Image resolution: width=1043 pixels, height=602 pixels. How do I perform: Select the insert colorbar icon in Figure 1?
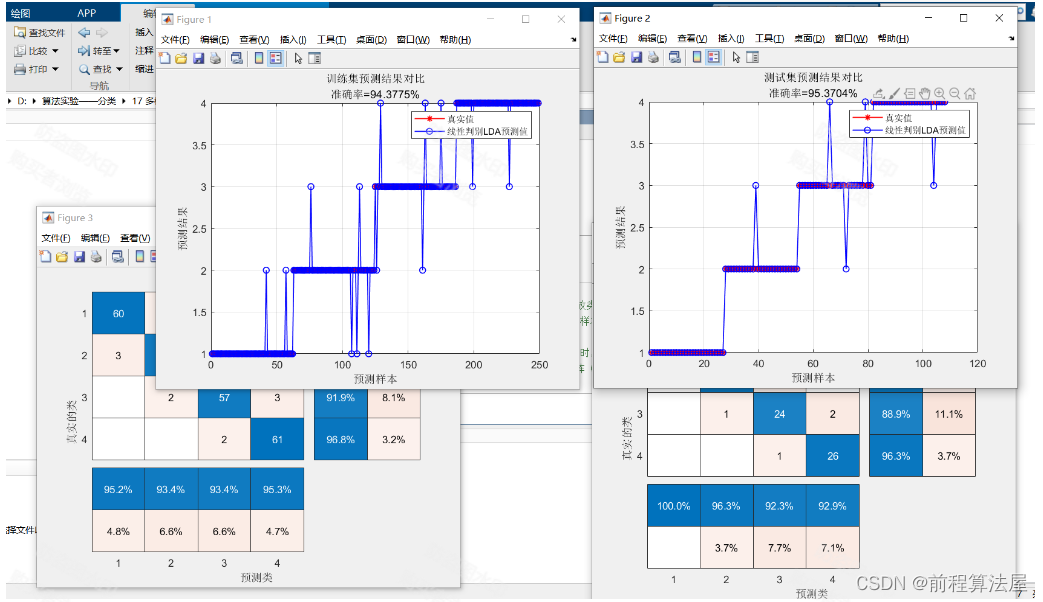click(x=257, y=59)
